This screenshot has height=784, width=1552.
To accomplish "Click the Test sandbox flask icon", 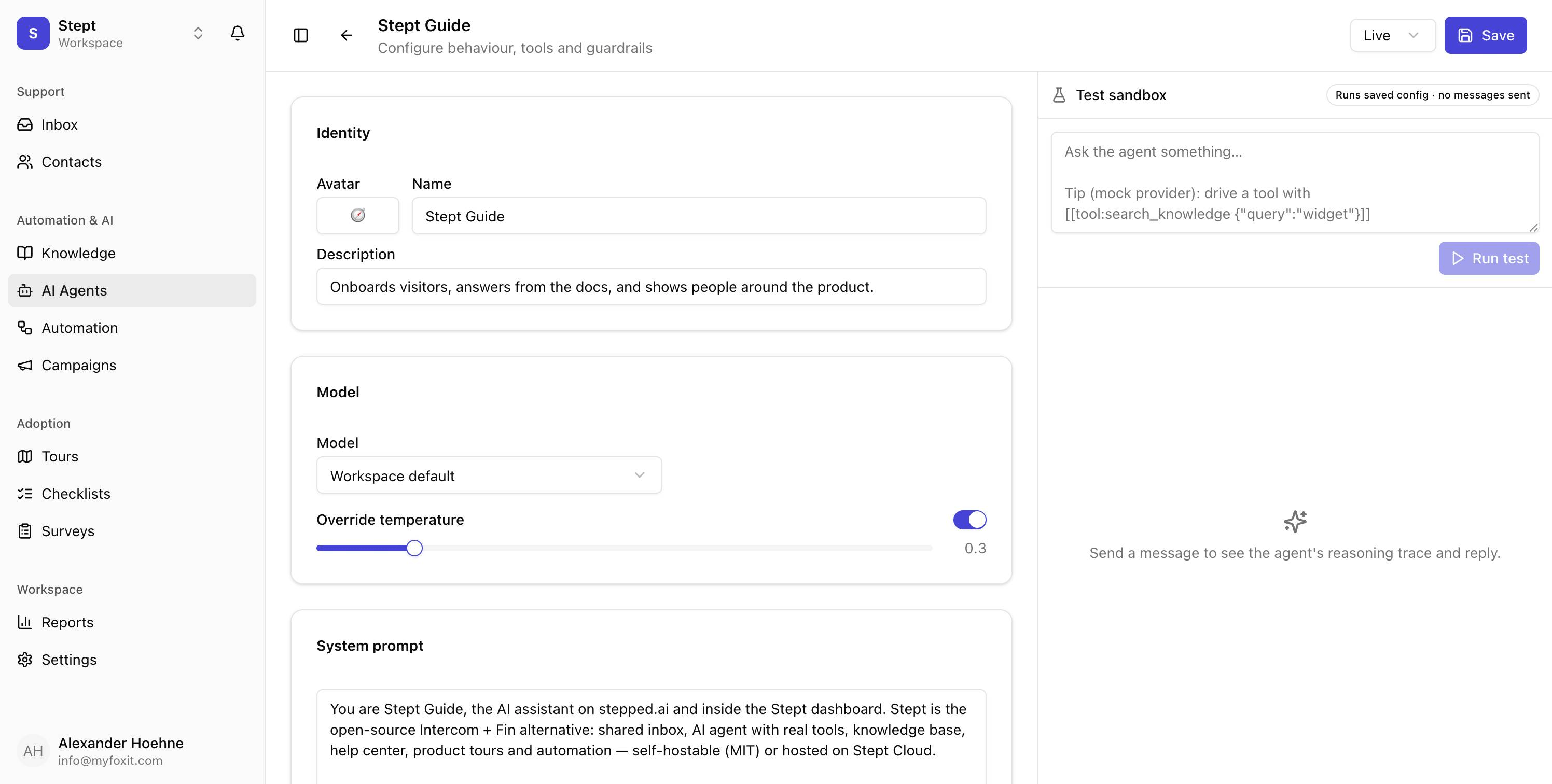I will (1059, 95).
